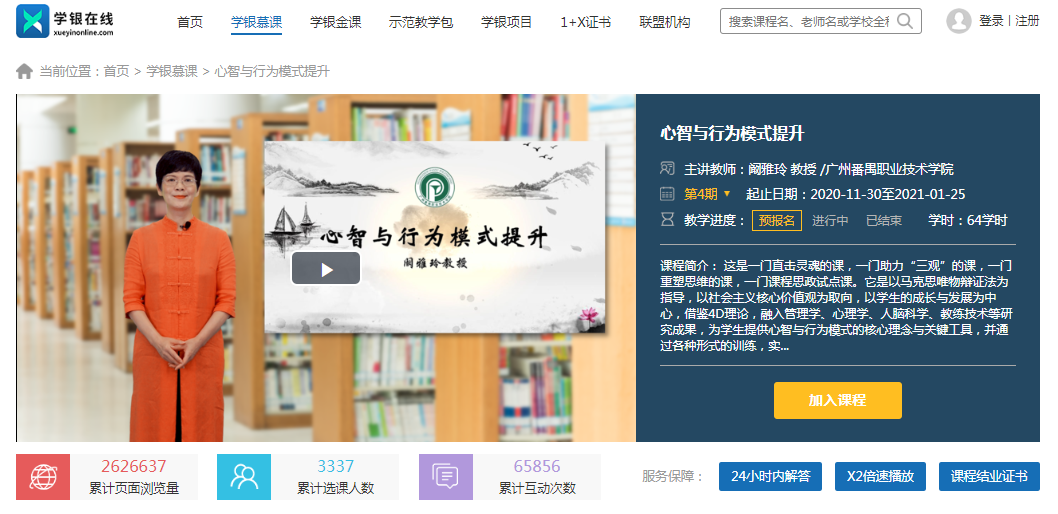Play the course intro video

pos(326,269)
